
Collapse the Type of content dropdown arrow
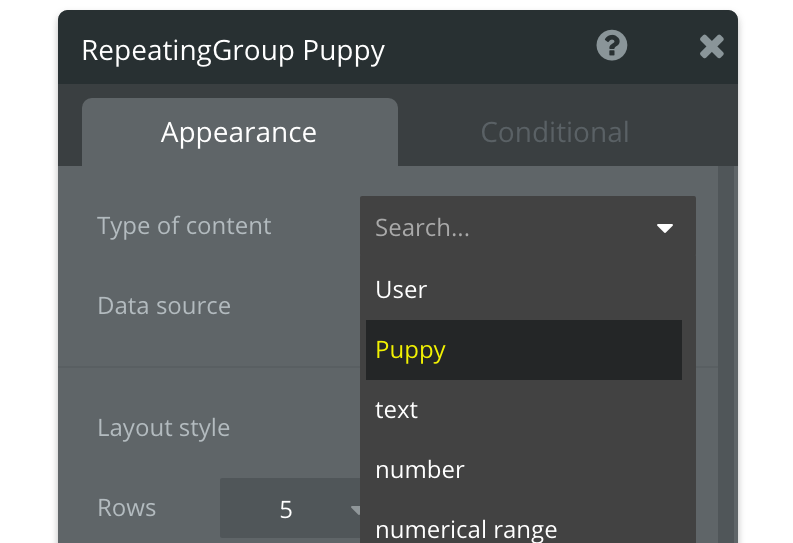(665, 229)
